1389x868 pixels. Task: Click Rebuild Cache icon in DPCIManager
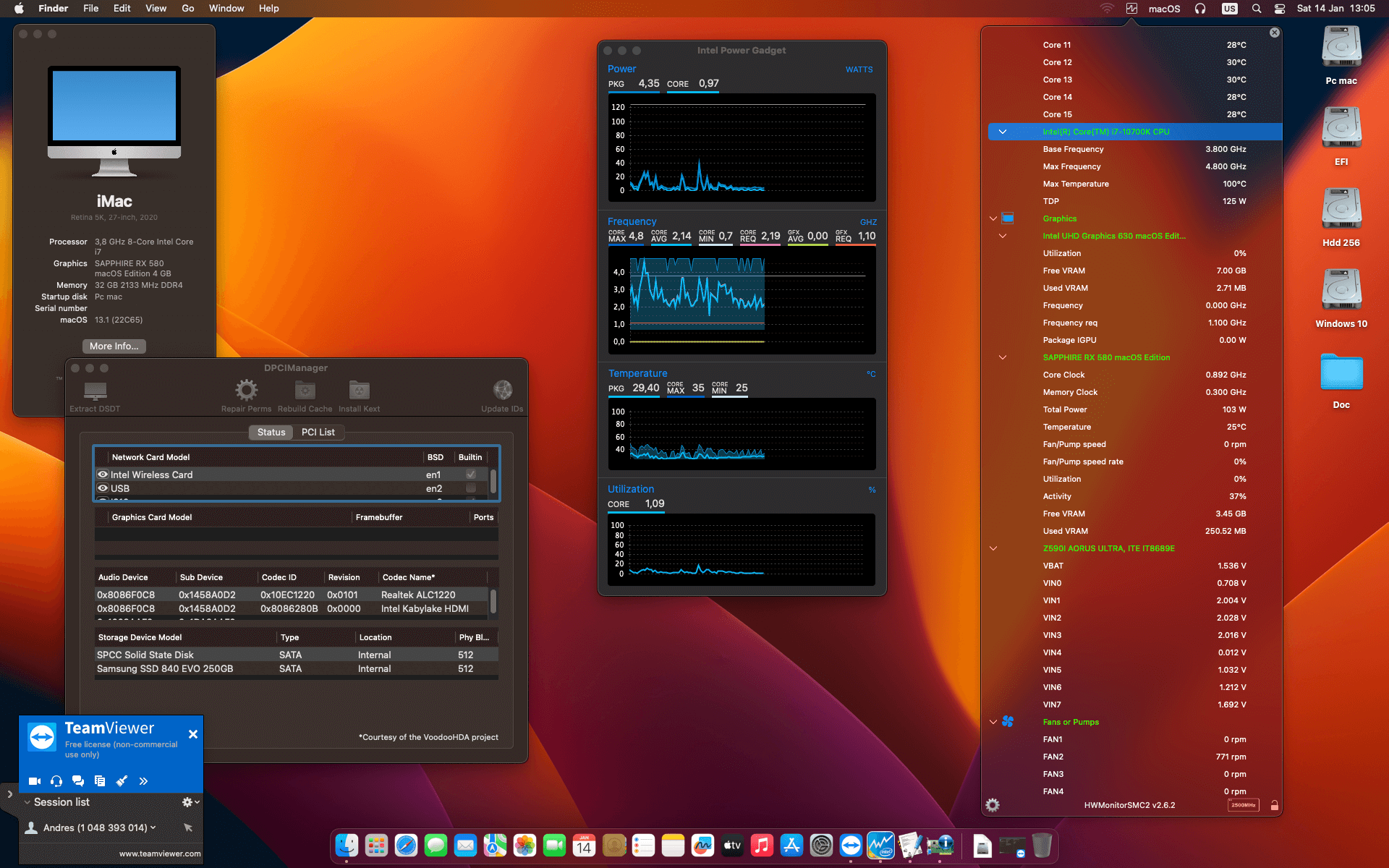coord(305,391)
